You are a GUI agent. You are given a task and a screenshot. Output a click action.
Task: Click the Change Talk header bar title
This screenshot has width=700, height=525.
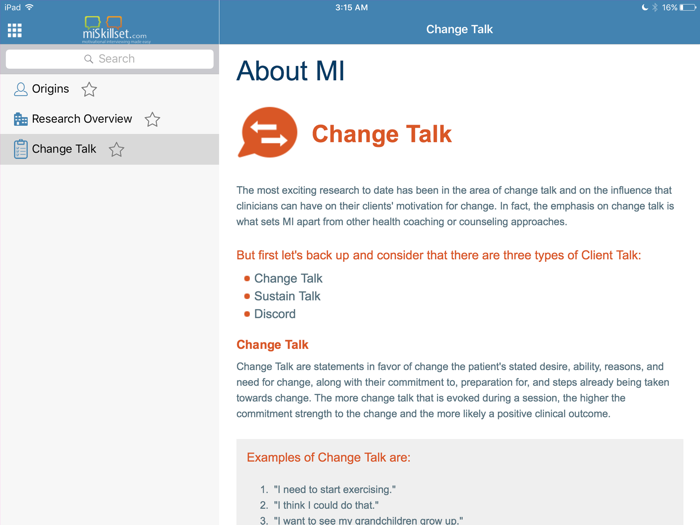[x=459, y=29]
